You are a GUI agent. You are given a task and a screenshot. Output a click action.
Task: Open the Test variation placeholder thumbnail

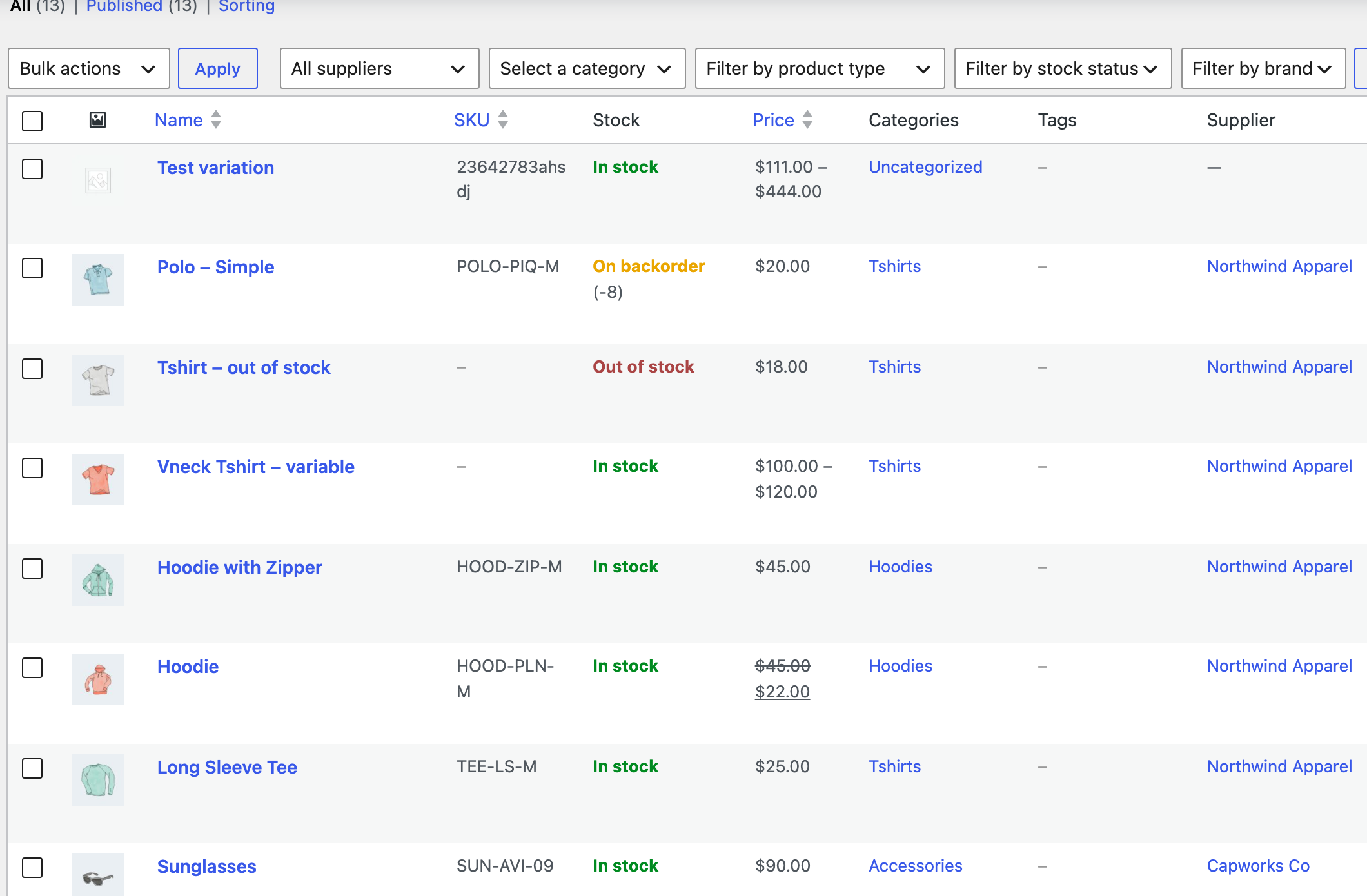tap(98, 180)
